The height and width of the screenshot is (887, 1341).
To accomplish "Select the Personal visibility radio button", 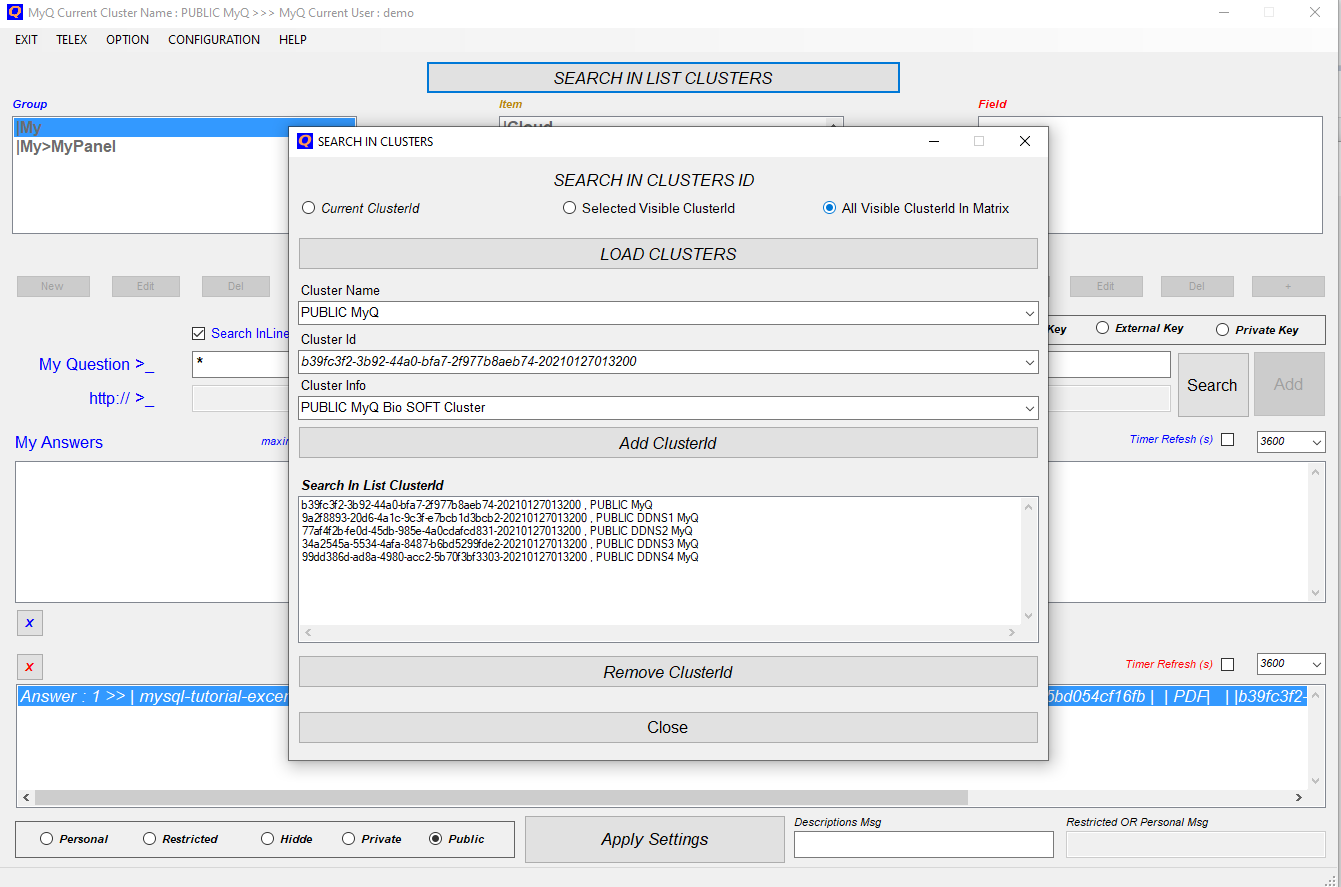I will [x=46, y=839].
